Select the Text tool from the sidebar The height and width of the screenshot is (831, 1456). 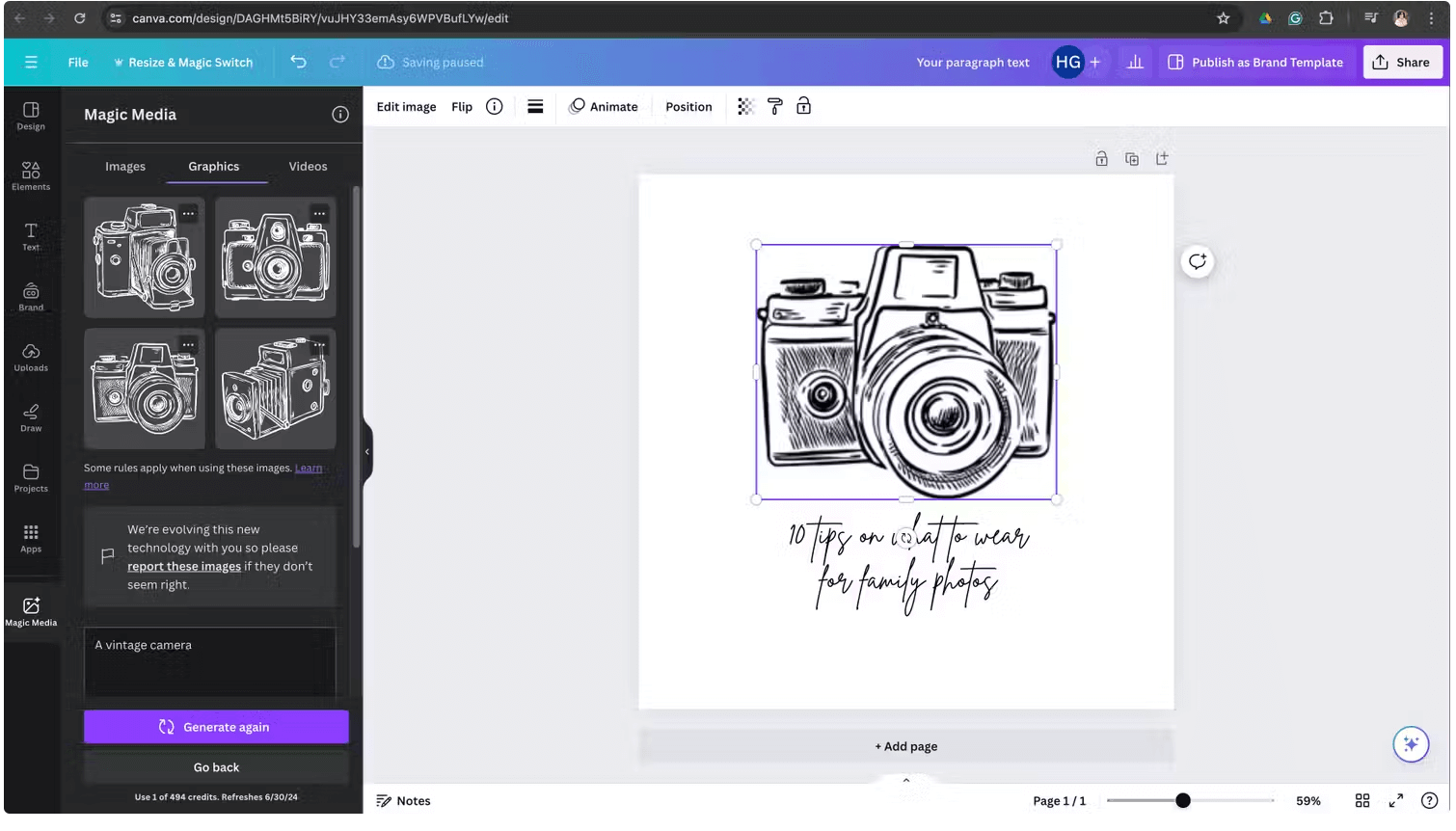(30, 235)
